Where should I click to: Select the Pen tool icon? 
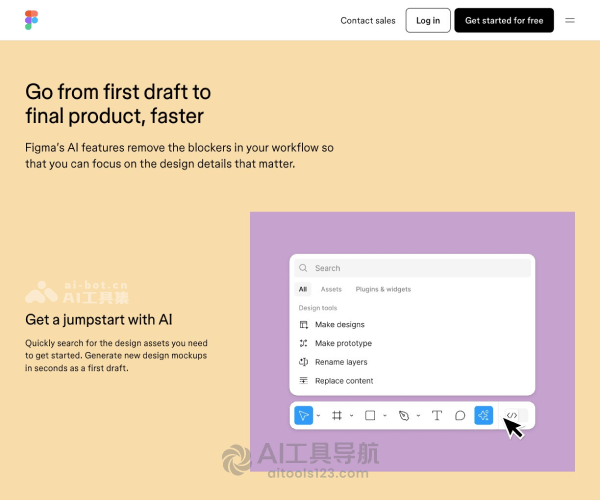point(404,415)
